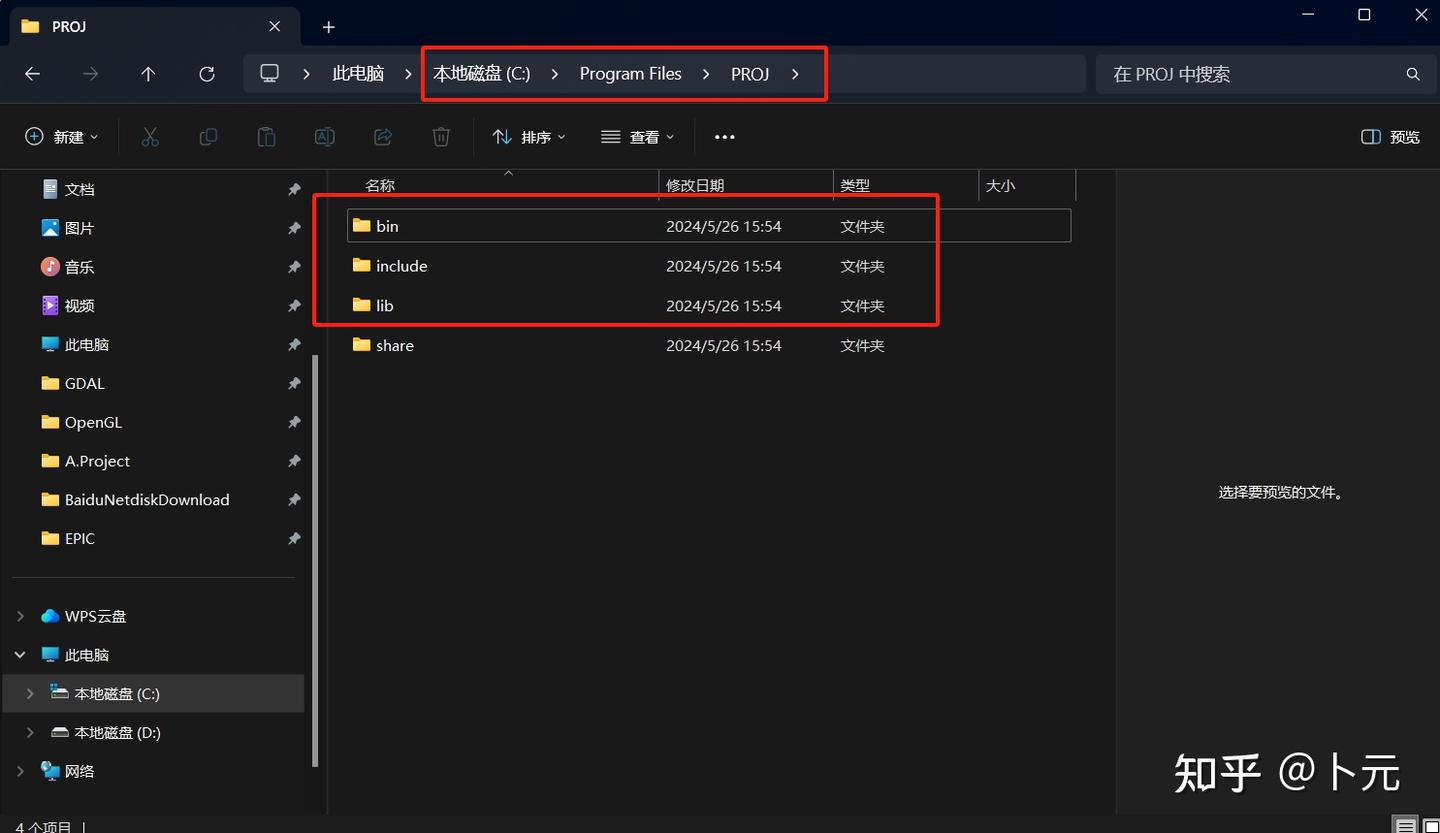Open the 查看 (View) dropdown
This screenshot has width=1440, height=833.
638,137
